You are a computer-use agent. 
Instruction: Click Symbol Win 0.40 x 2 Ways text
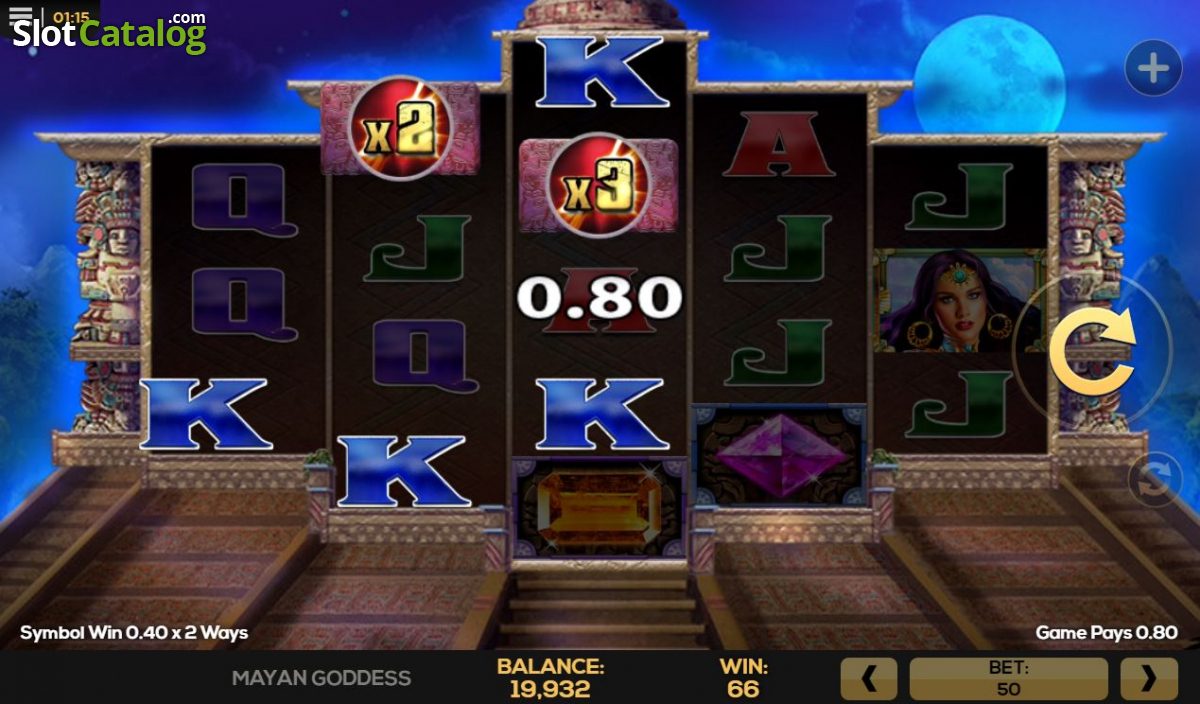(134, 632)
